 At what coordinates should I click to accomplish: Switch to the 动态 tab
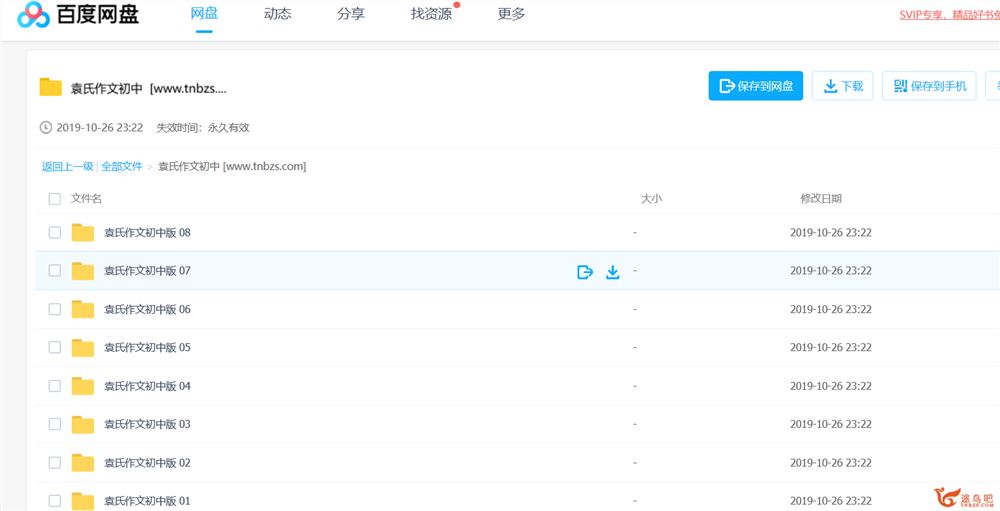tap(277, 14)
